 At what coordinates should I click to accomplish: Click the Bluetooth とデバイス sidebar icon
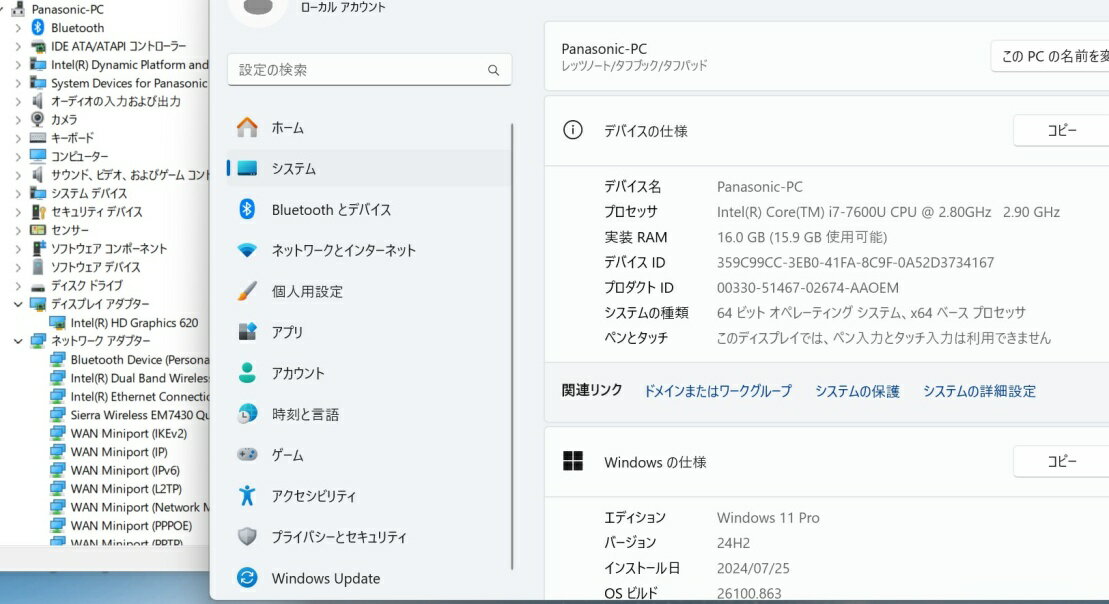click(247, 210)
